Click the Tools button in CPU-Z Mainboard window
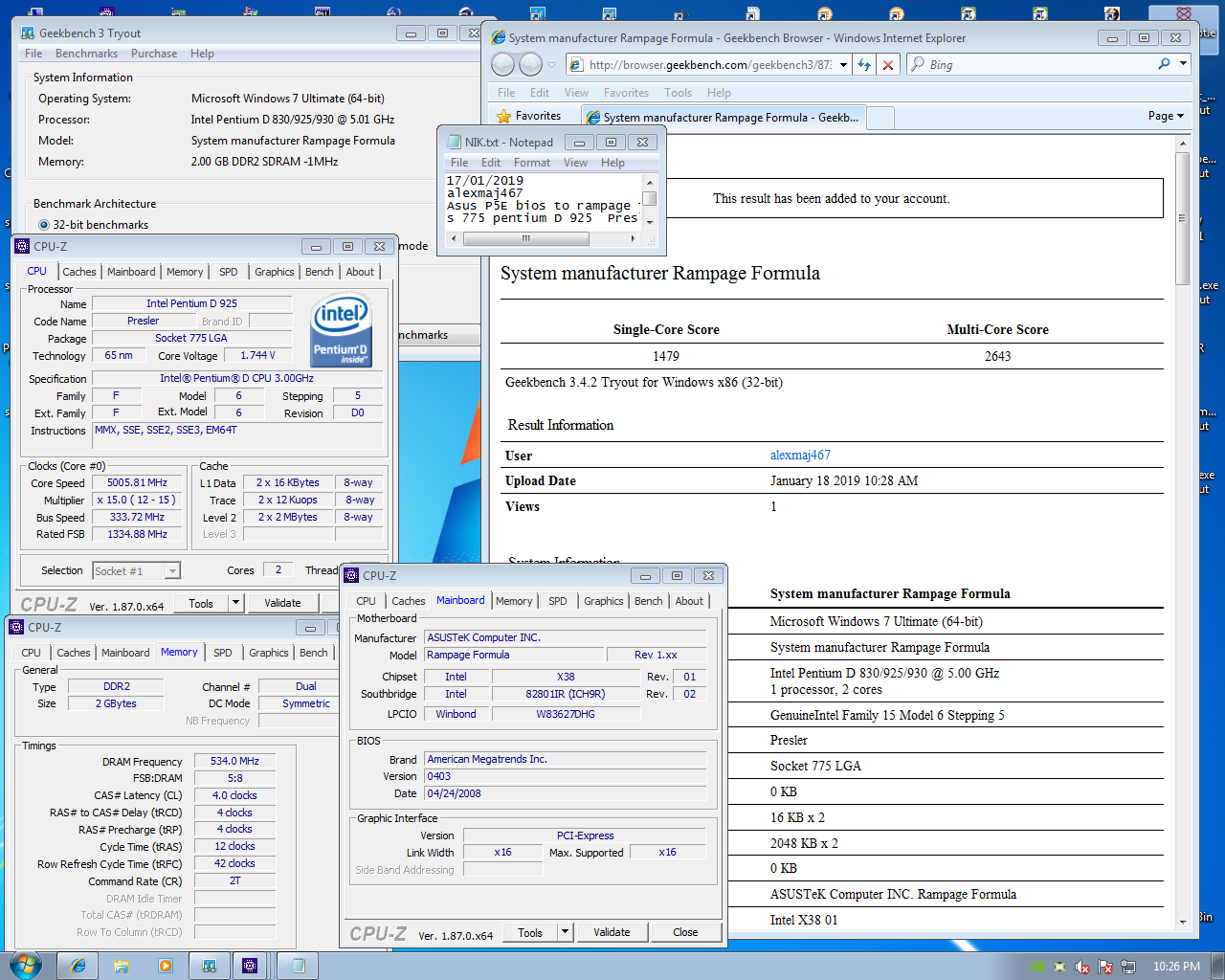This screenshot has height=980, width=1225. pos(530,932)
